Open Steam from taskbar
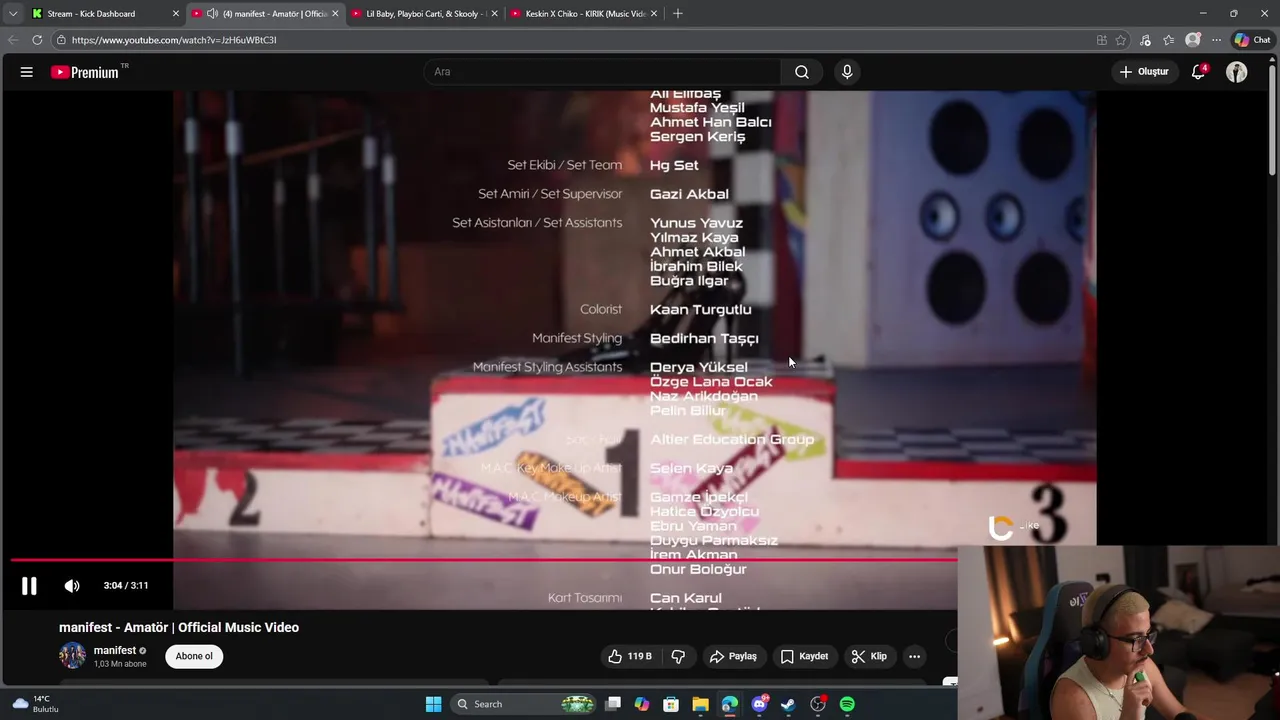Screen dimensions: 1280x720 pos(789,704)
